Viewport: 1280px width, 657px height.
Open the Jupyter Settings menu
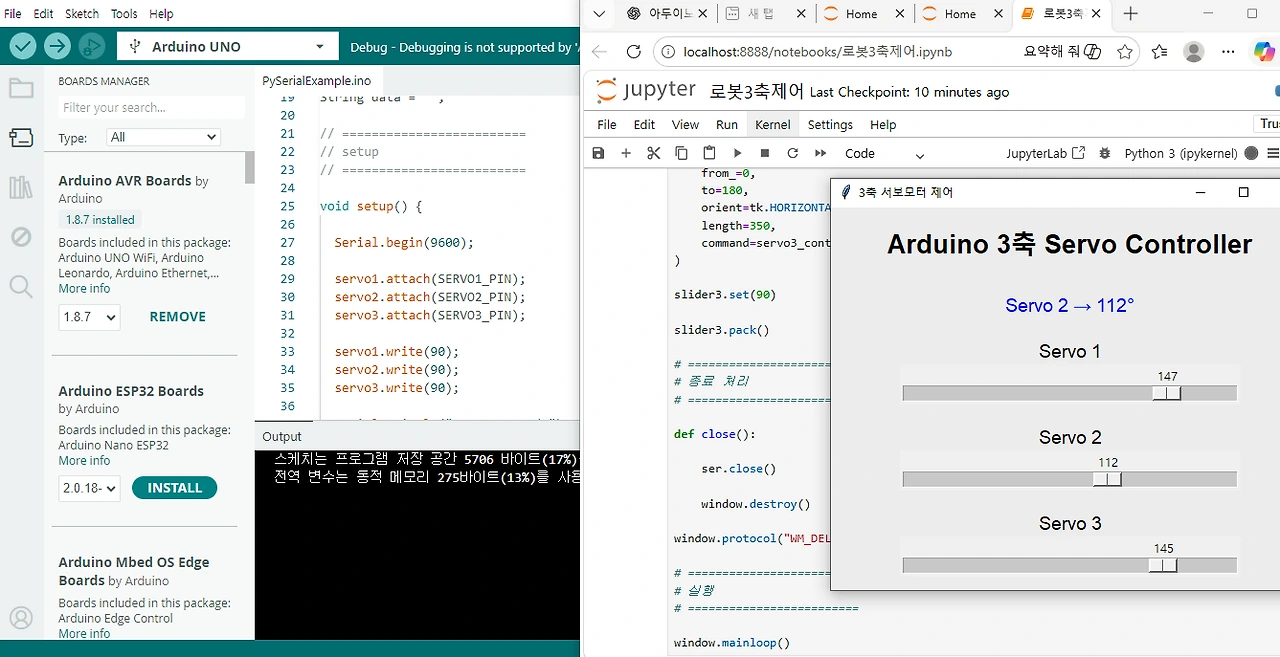830,125
